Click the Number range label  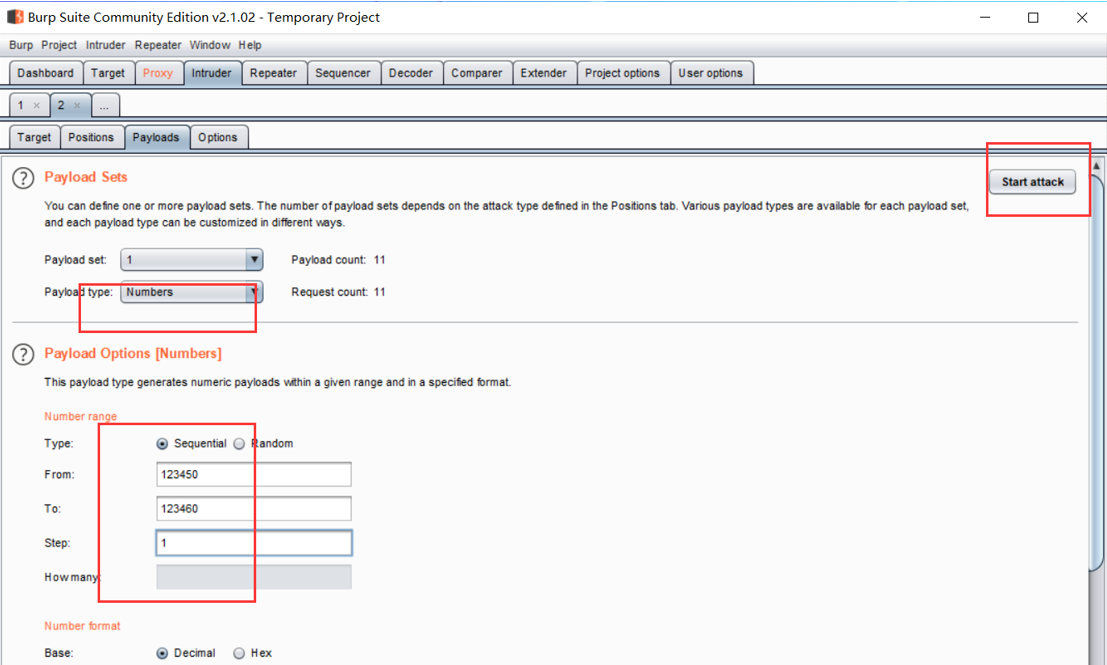point(80,417)
